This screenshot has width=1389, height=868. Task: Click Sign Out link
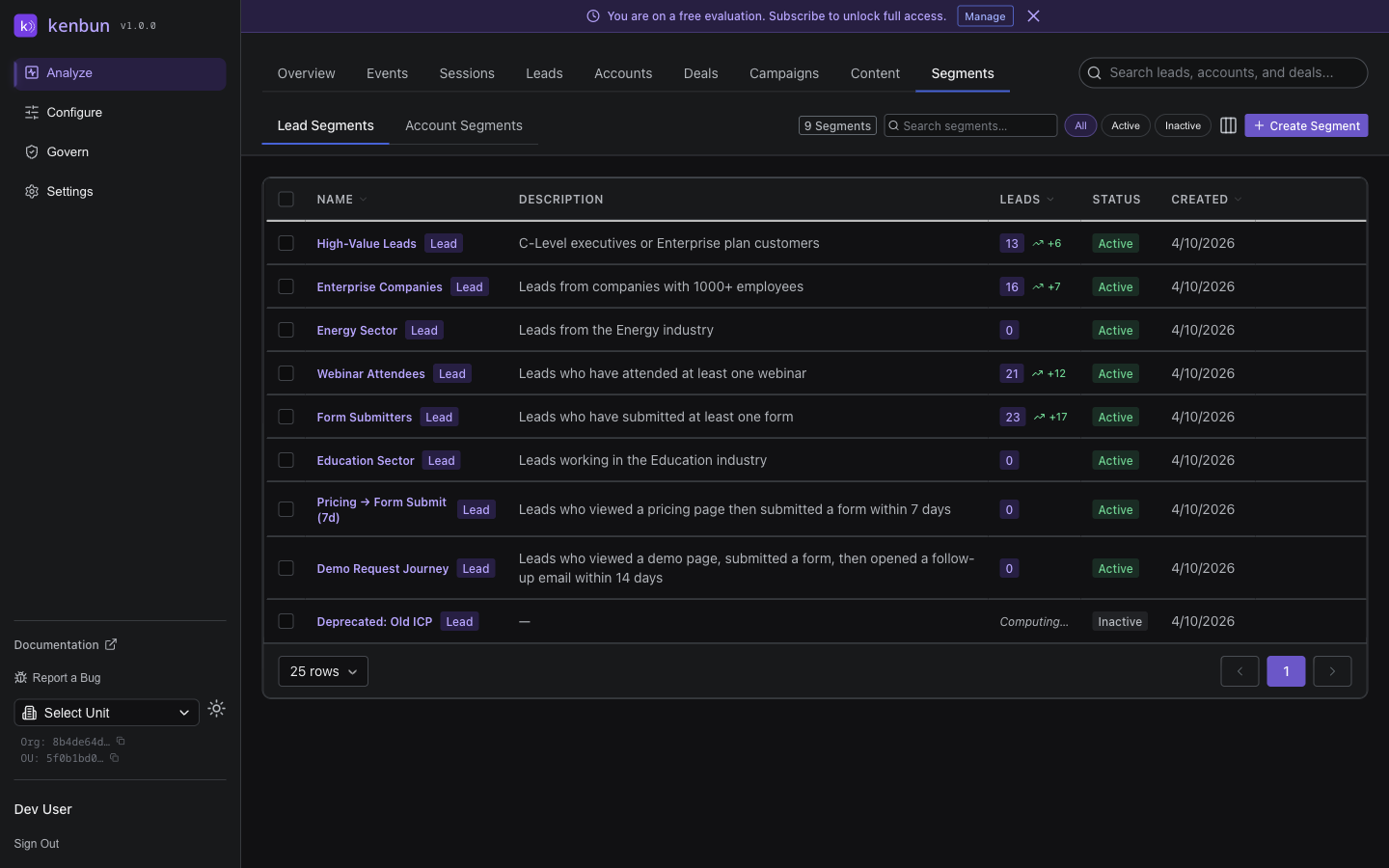pos(37,844)
